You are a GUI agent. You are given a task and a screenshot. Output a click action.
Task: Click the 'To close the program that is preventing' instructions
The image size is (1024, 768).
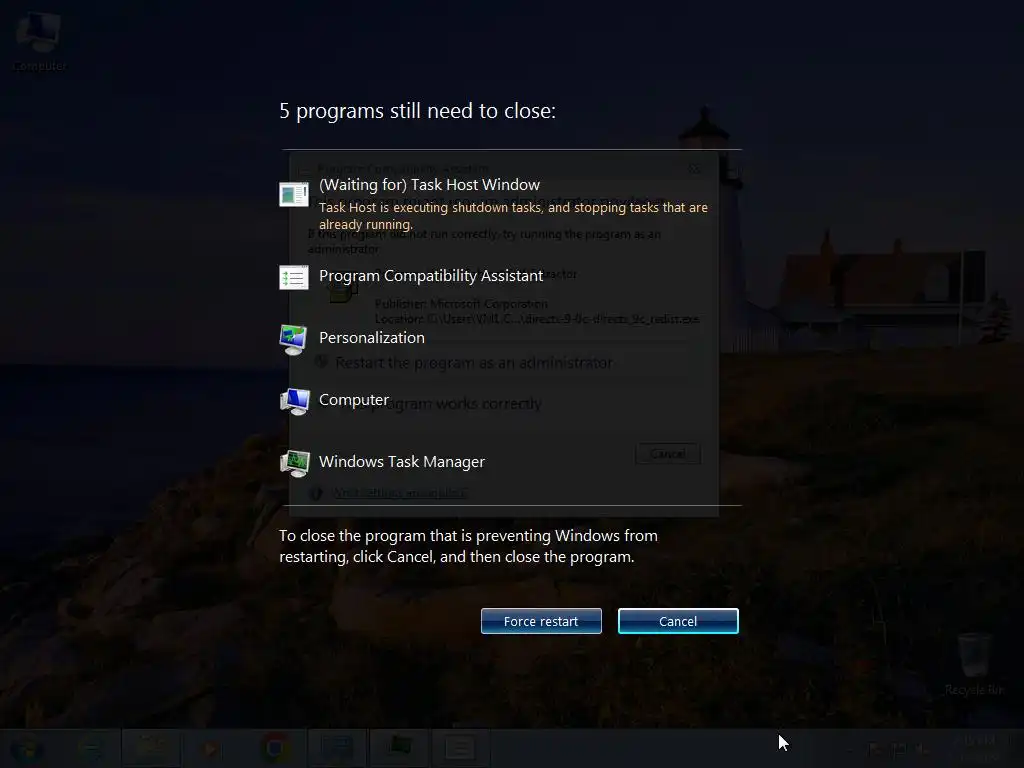coord(468,546)
